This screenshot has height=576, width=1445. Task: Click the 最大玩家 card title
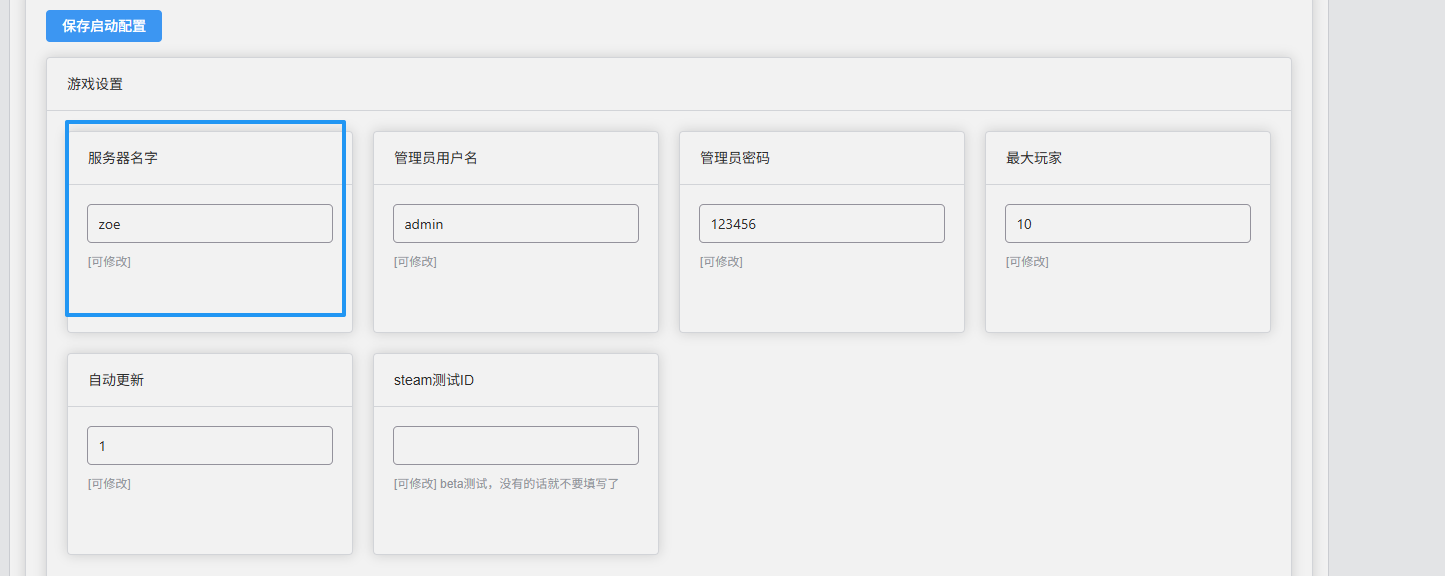1034,158
